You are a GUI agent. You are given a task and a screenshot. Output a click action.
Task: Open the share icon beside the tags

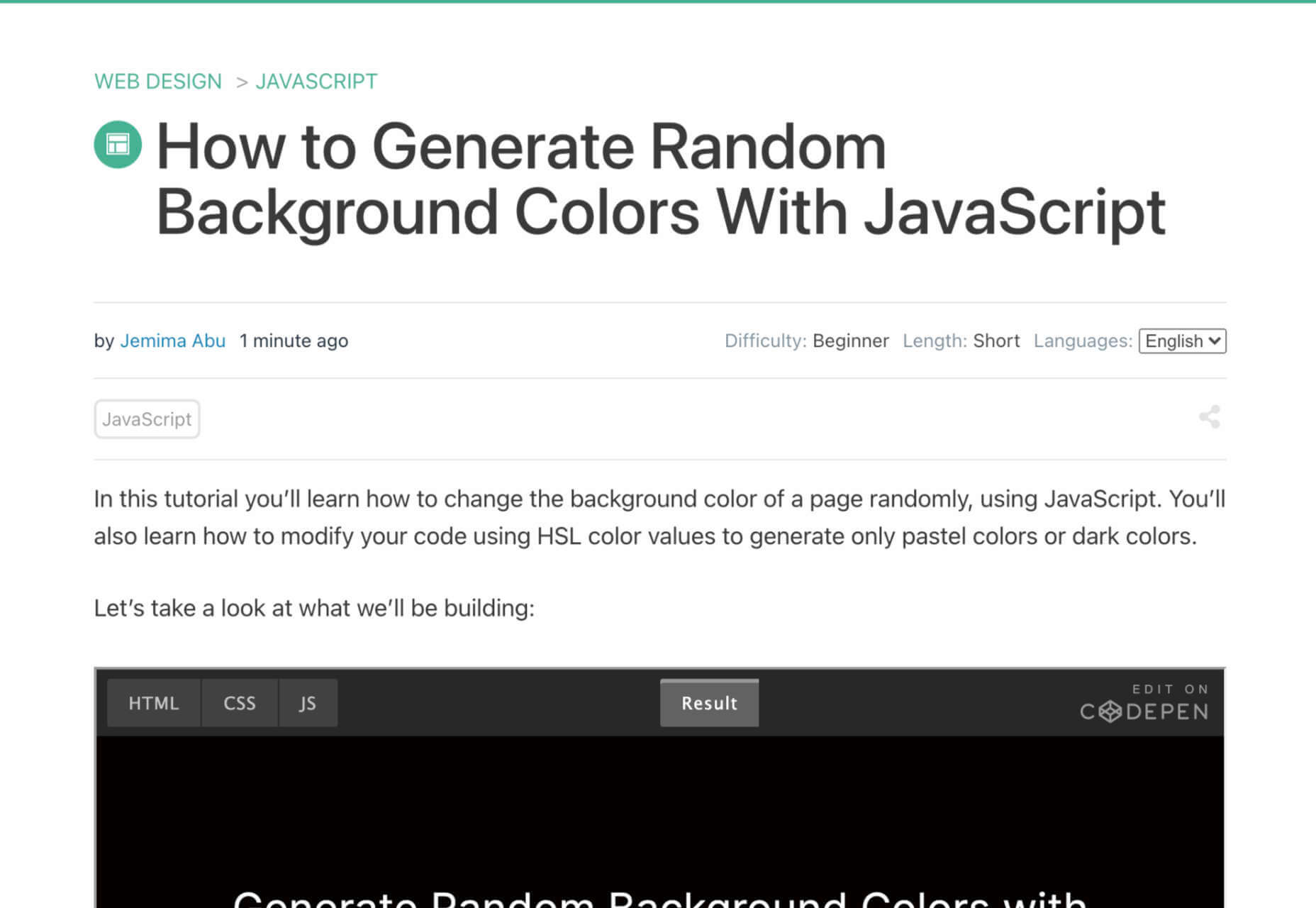click(1210, 417)
